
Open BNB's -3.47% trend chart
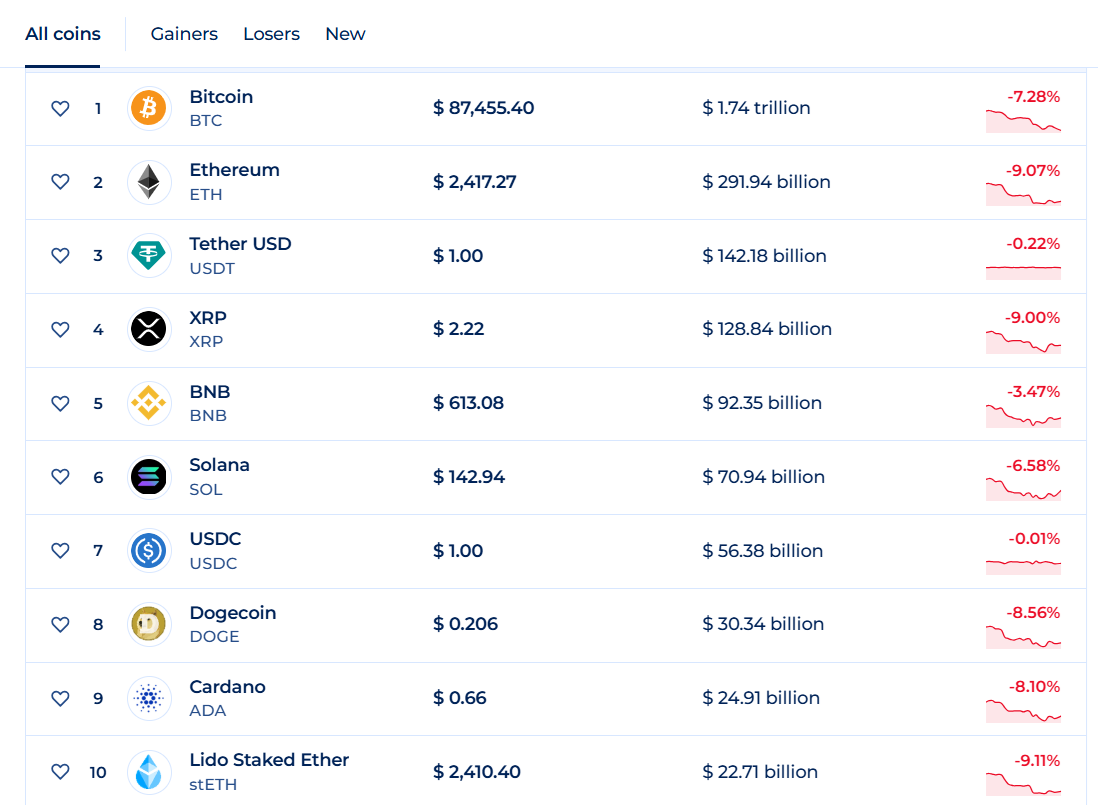coord(1023,416)
